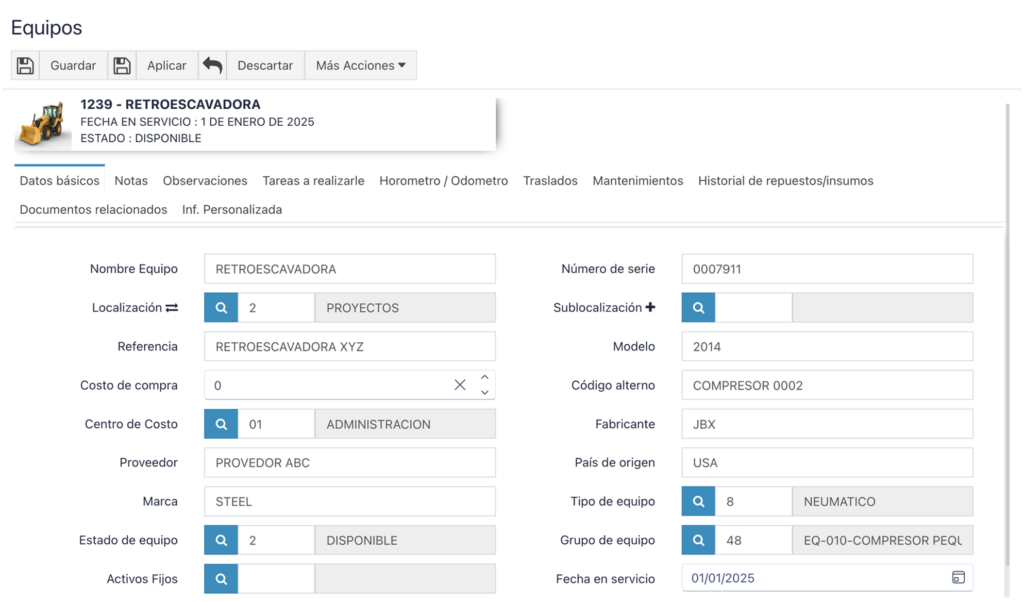
Task: Click the search icon for Localización
Action: (221, 308)
